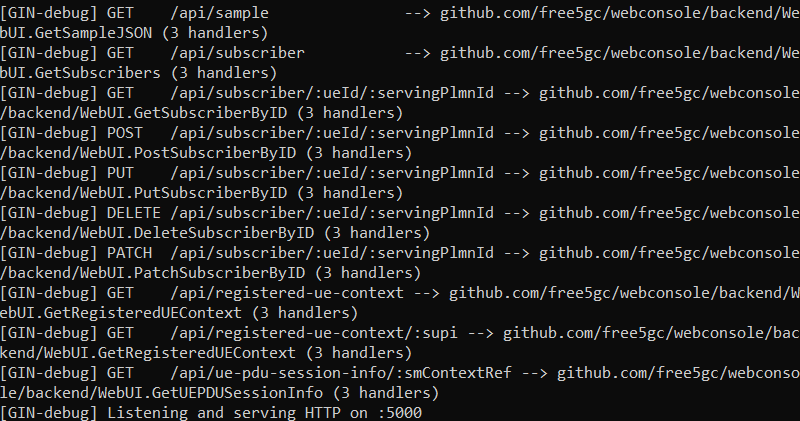
Task: Click GetUEPDUSessionInfo handler text
Action: 237,393
